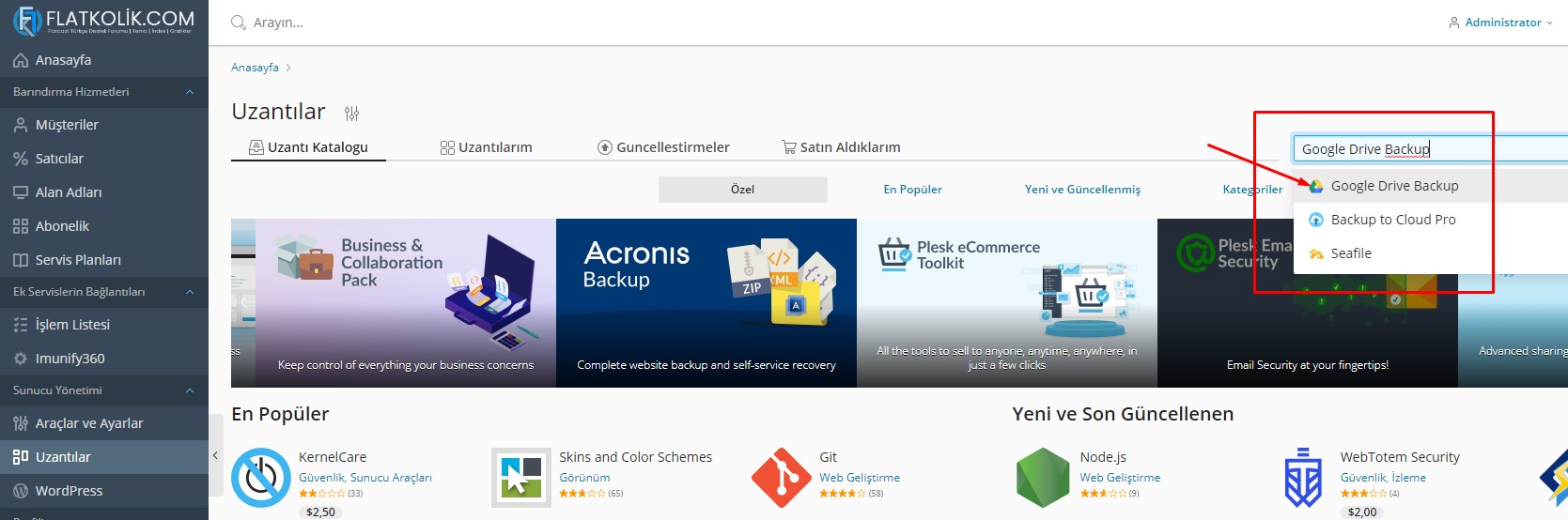Click the Sunucu Araçları category link
This screenshot has height=520, width=1568.
click(x=392, y=478)
